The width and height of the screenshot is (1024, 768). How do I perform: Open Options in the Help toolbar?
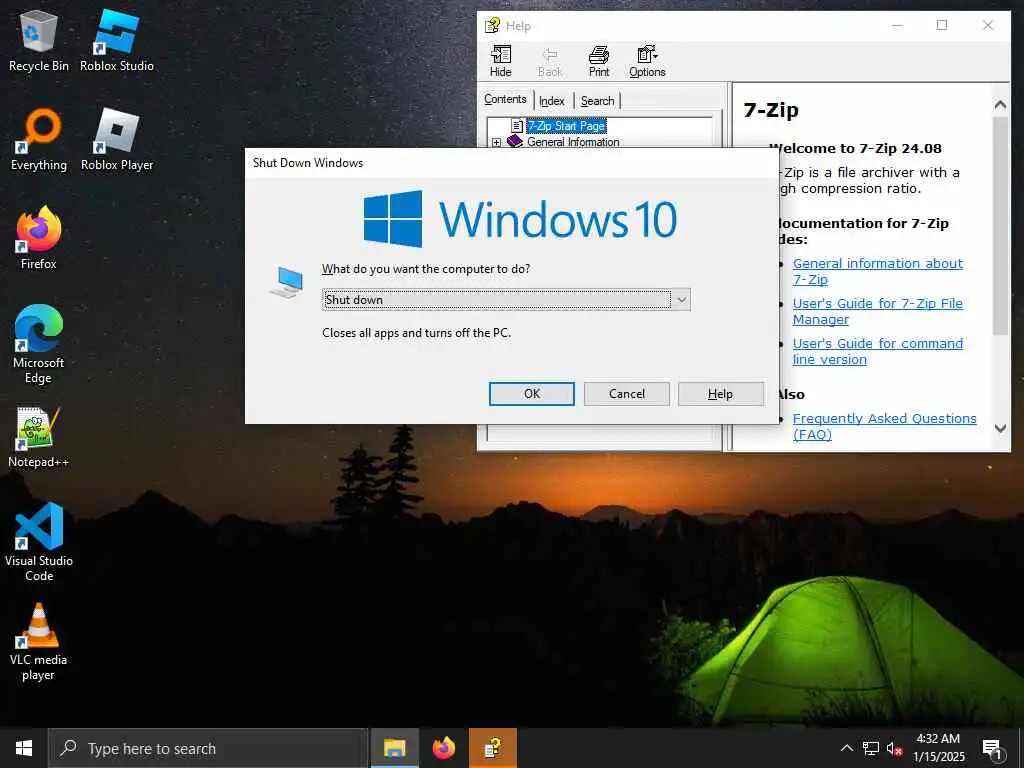647,61
